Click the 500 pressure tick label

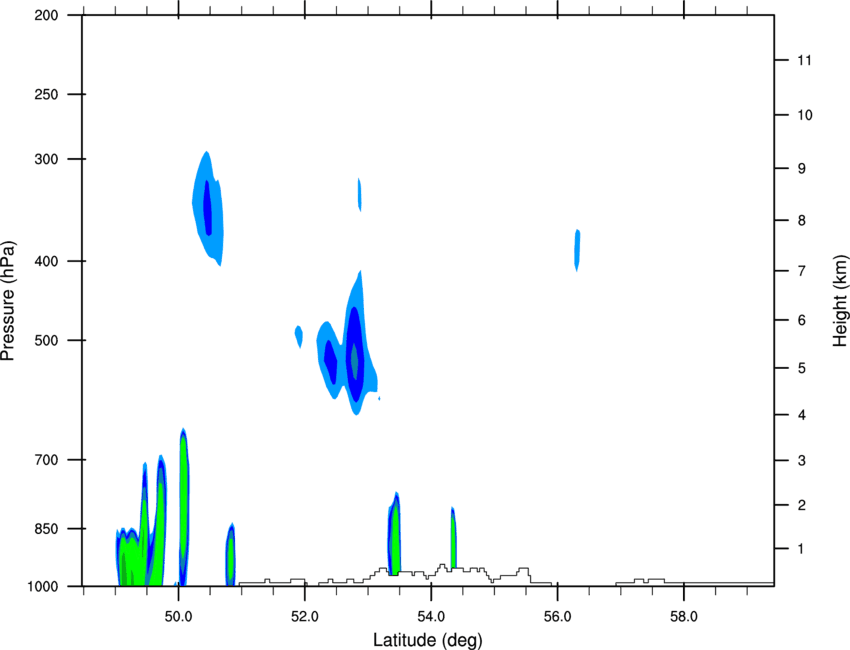click(46, 340)
